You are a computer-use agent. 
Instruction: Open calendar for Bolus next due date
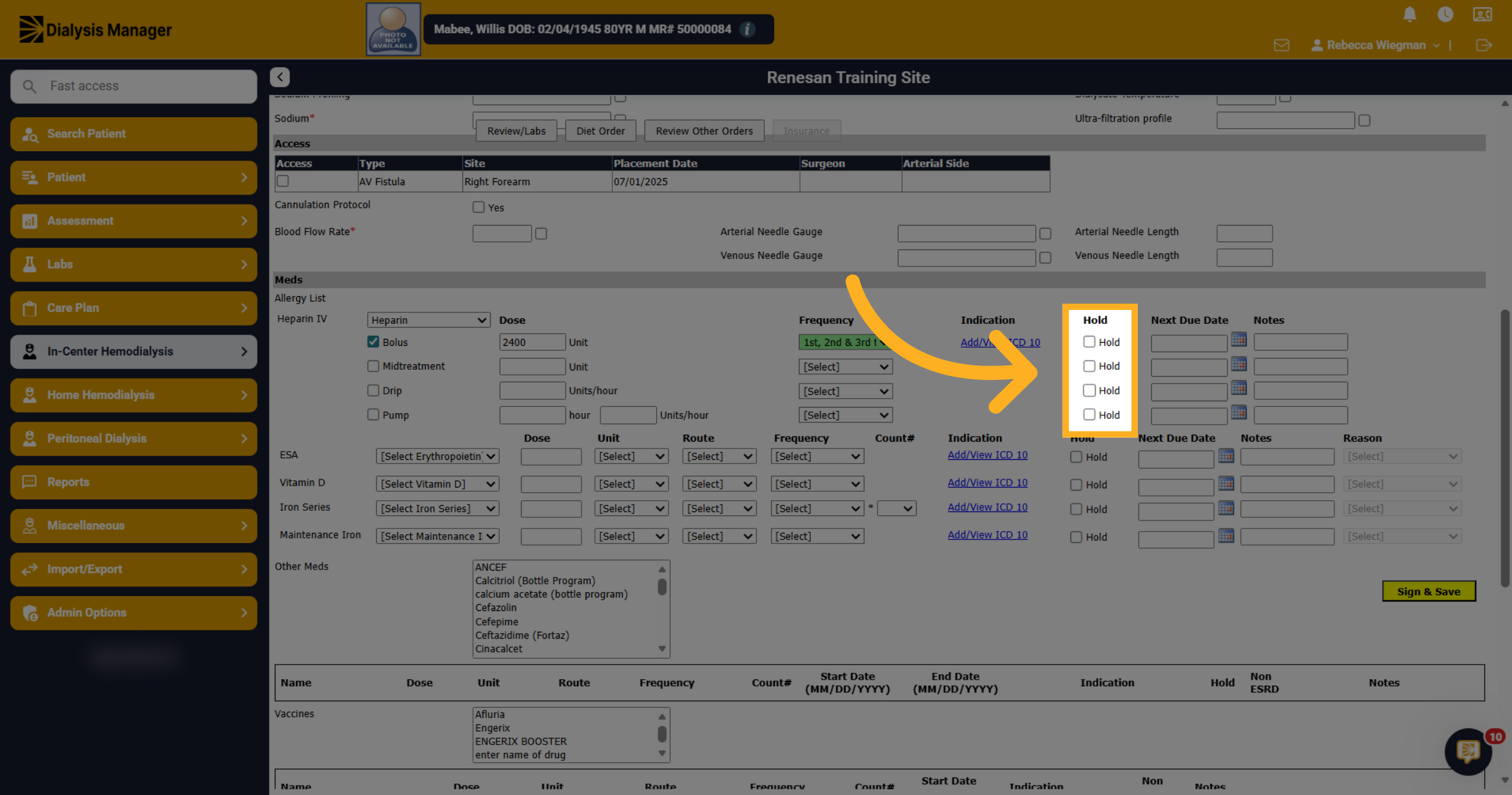[x=1239, y=340]
